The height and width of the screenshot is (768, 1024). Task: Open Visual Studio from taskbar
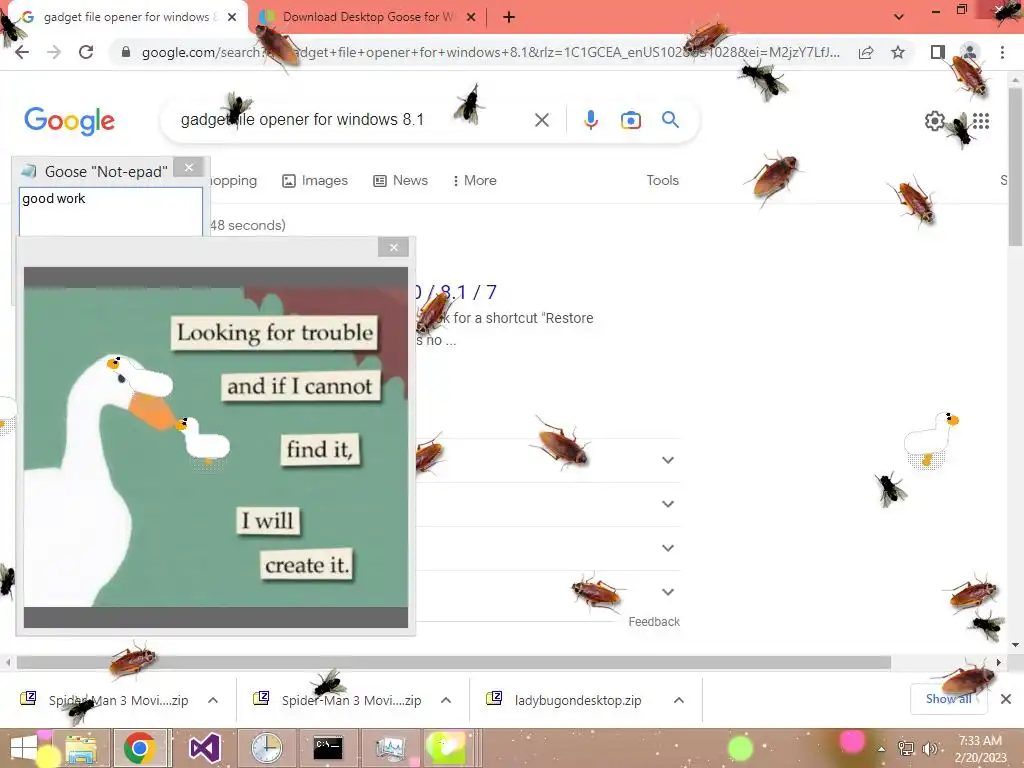(204, 748)
